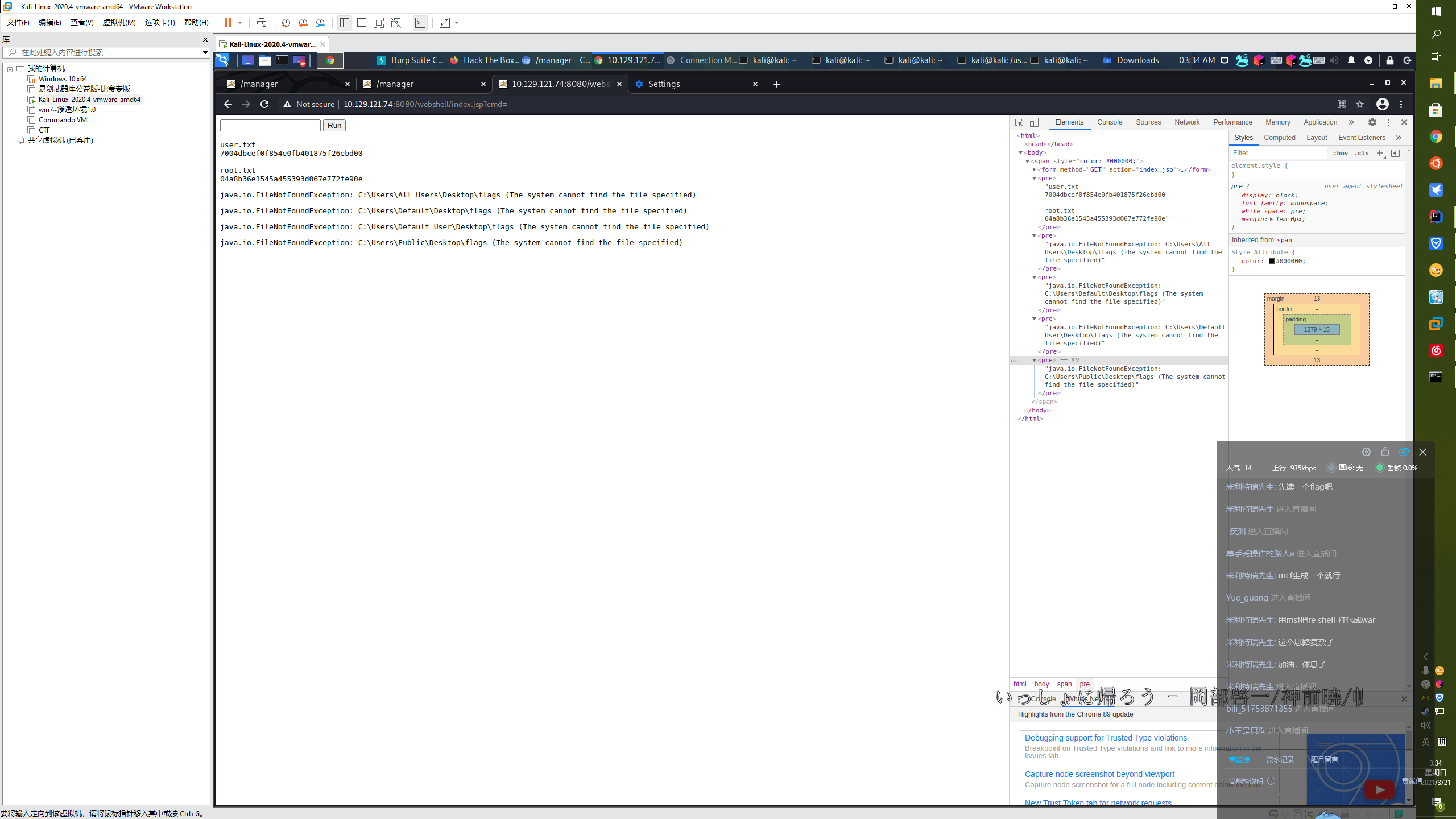Expand the form element node in DOM tree

click(x=1034, y=169)
